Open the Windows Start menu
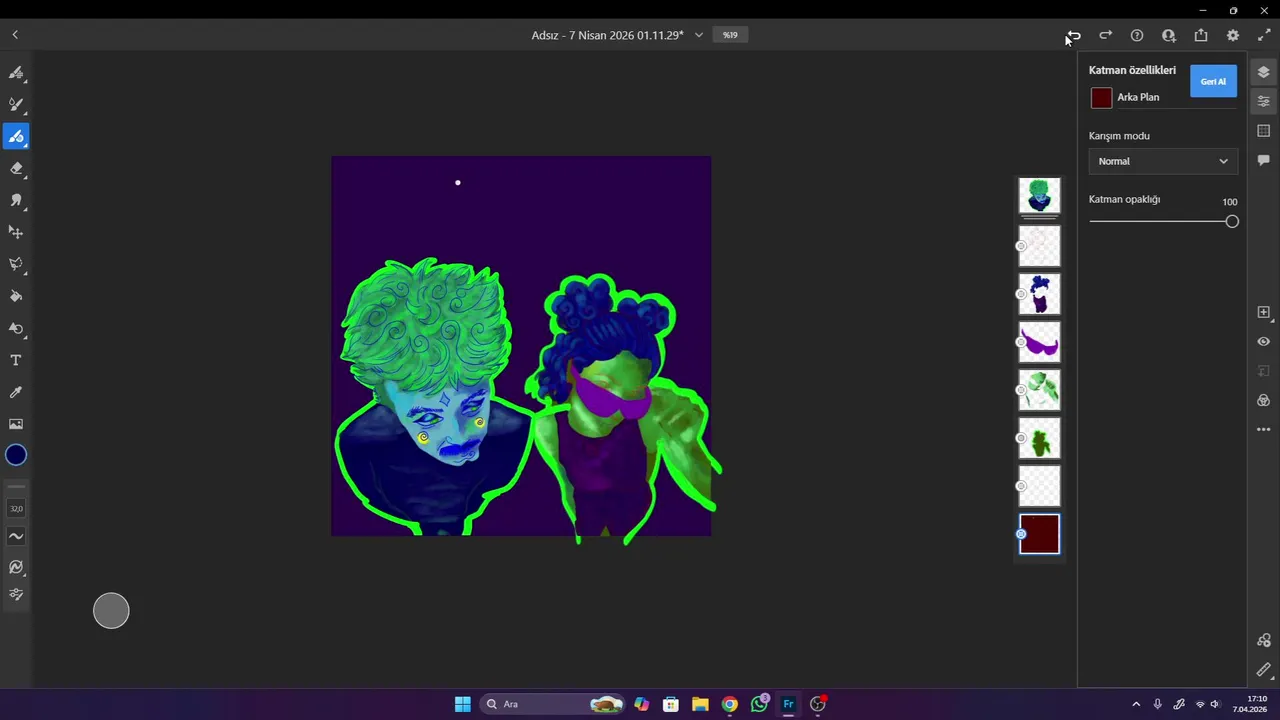 click(462, 704)
